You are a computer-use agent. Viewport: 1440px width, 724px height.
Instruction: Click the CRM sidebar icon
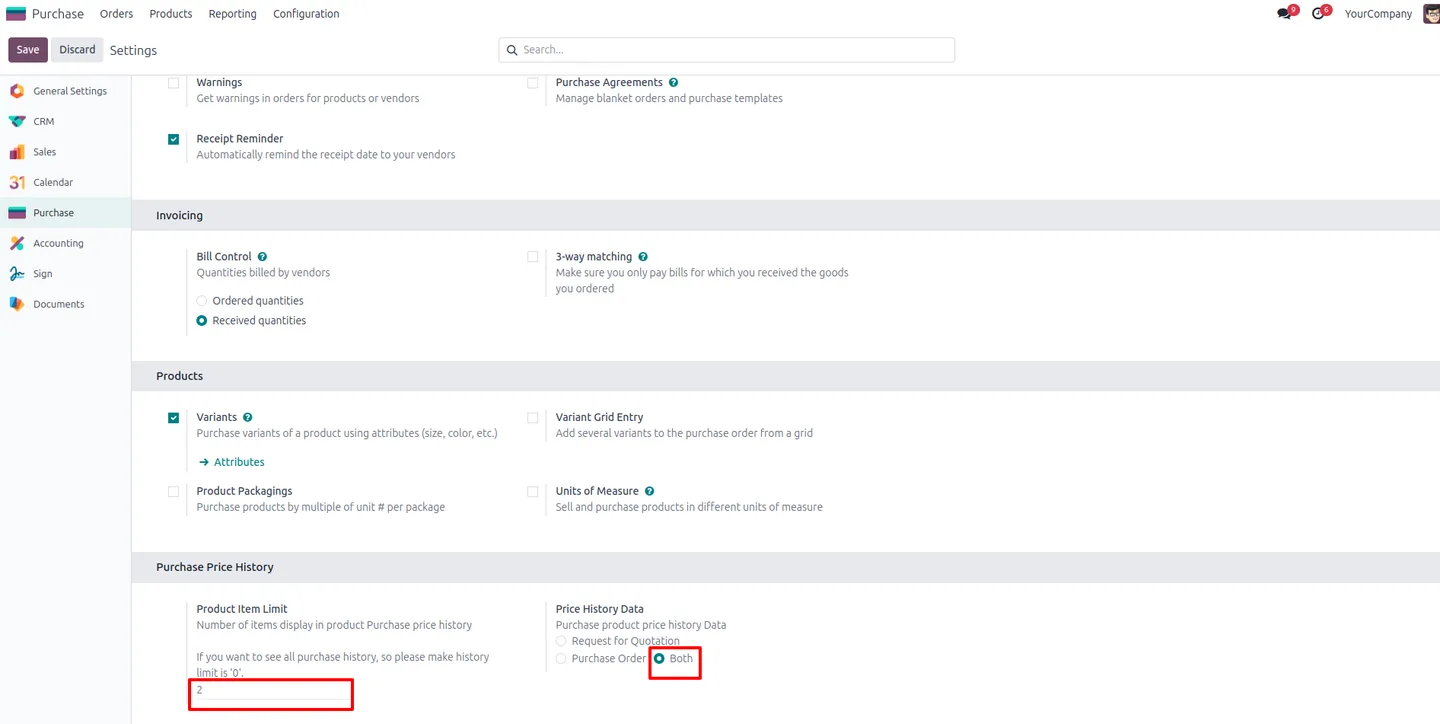pos(17,122)
